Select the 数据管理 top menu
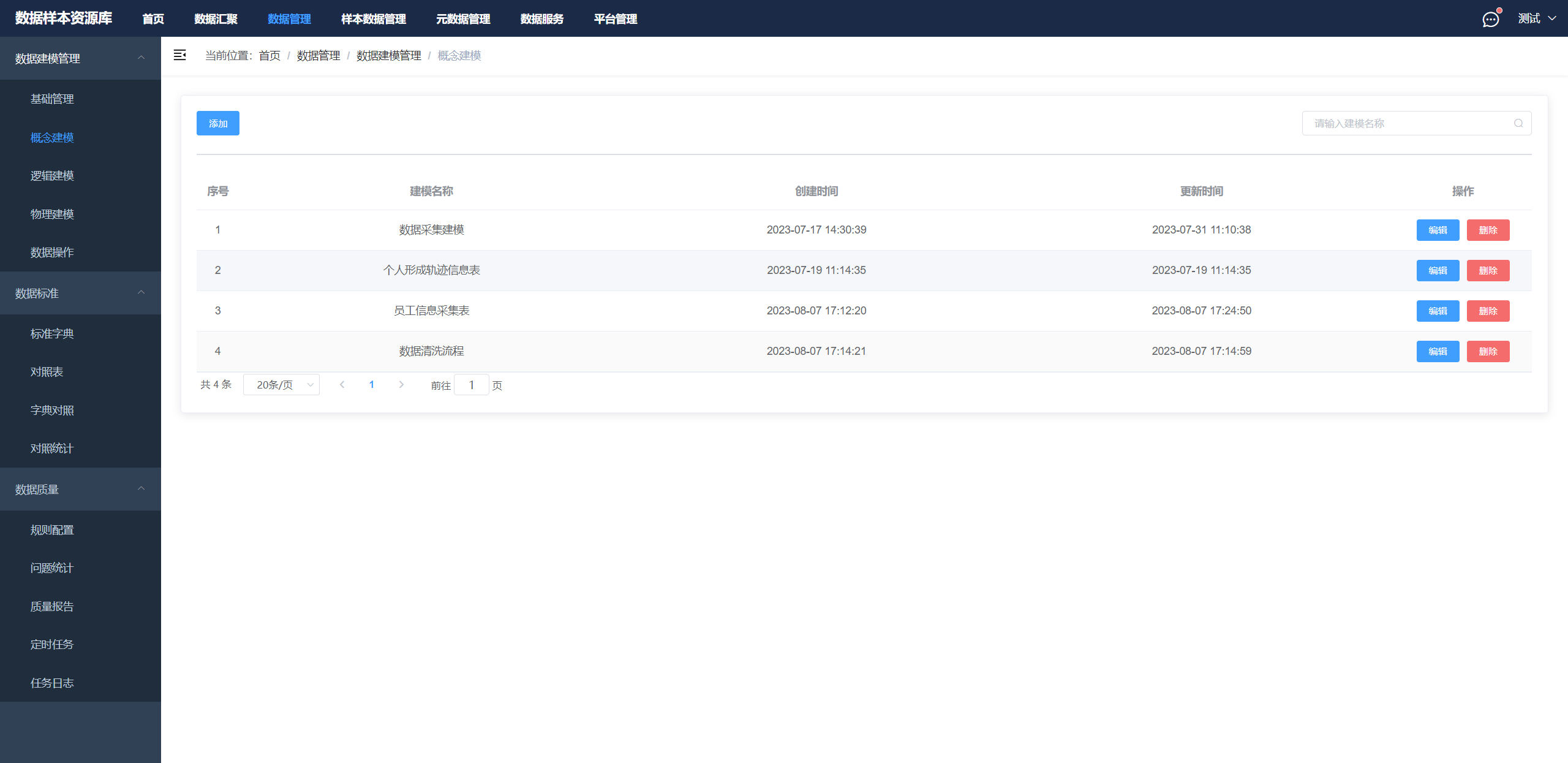The image size is (1568, 763). coord(289,19)
